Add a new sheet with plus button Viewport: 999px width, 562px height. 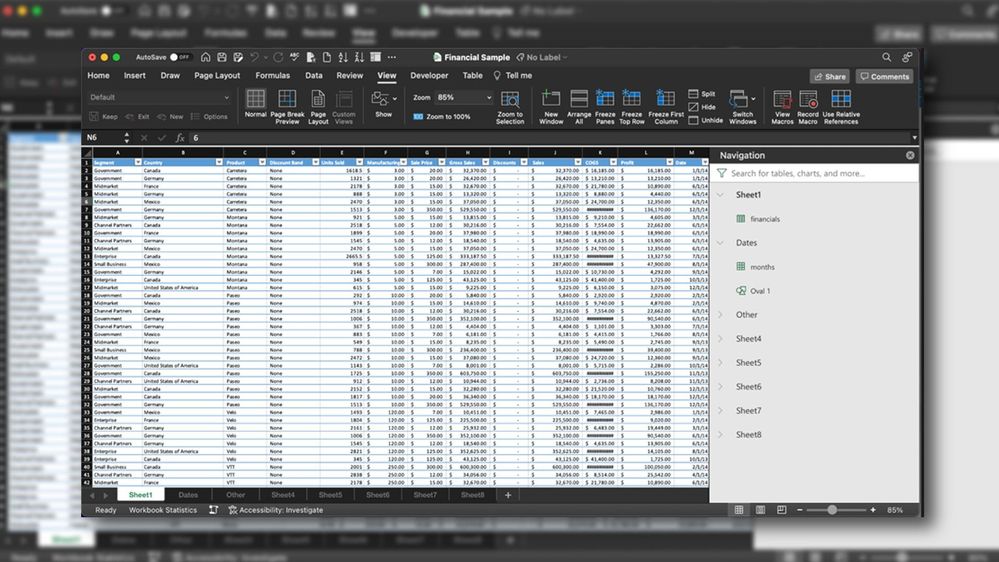click(x=508, y=495)
